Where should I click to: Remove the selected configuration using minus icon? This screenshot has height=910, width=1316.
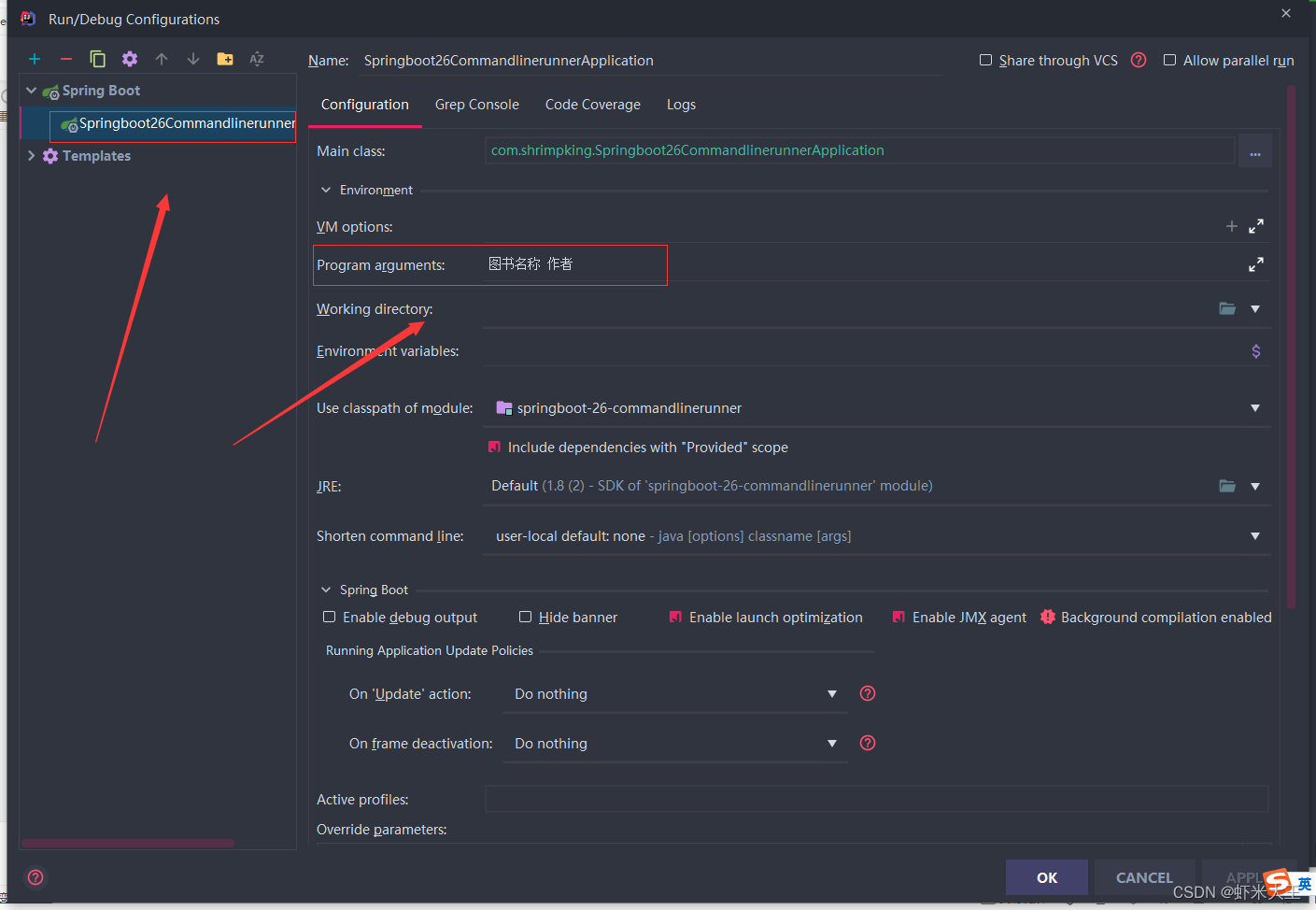pos(65,58)
